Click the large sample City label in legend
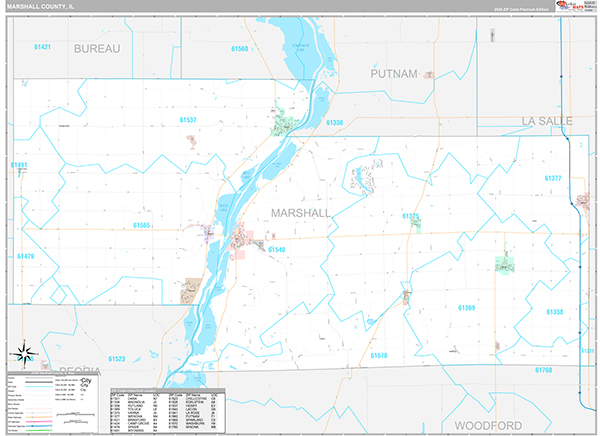600x436 pixels. tap(86, 380)
